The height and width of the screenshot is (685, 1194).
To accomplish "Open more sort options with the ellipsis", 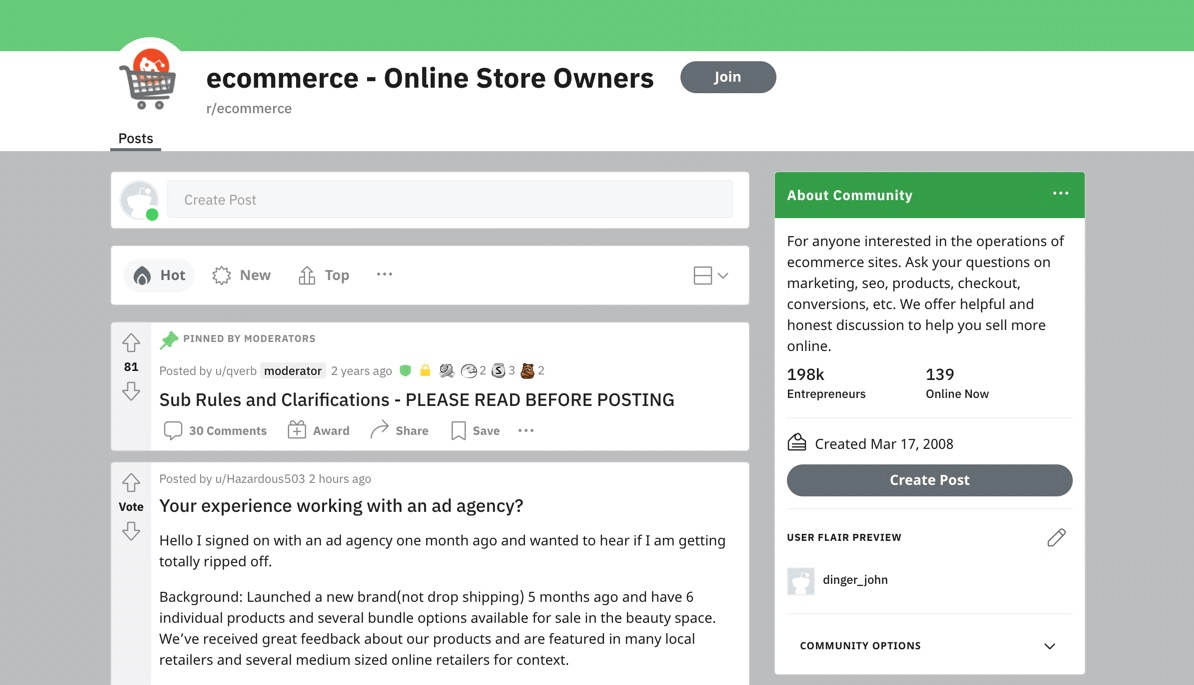I will (384, 274).
